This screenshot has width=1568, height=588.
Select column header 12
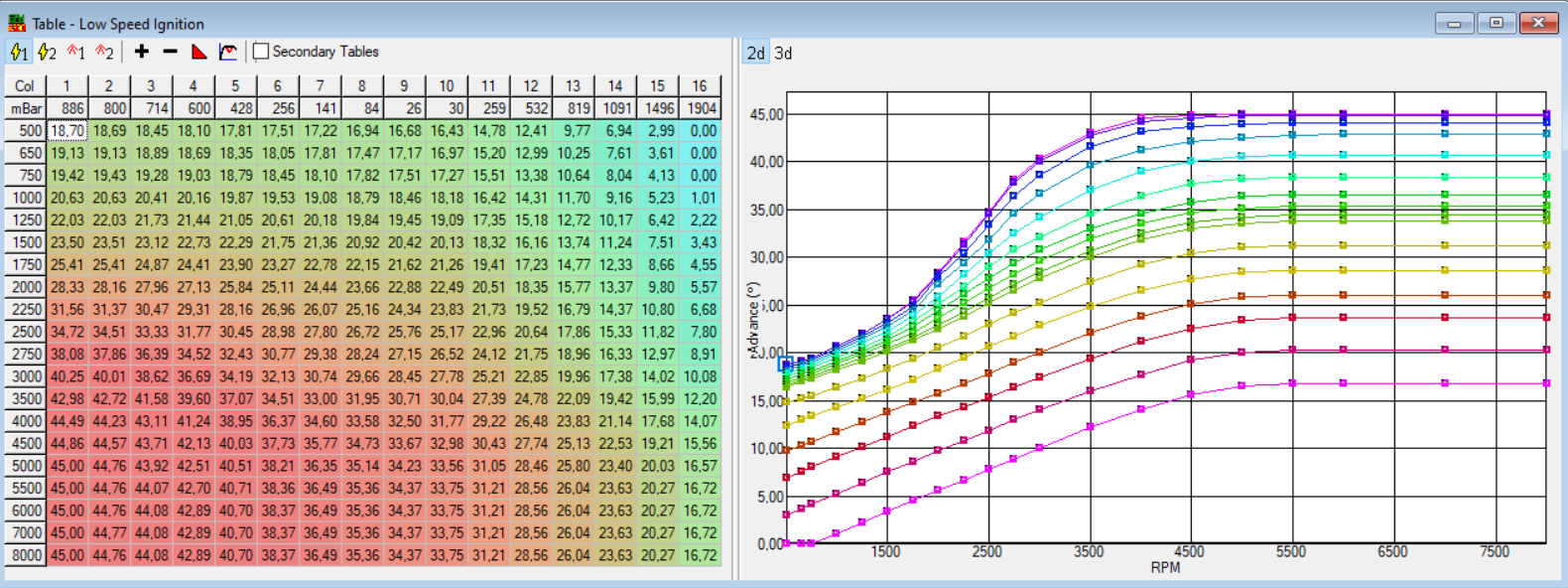531,85
